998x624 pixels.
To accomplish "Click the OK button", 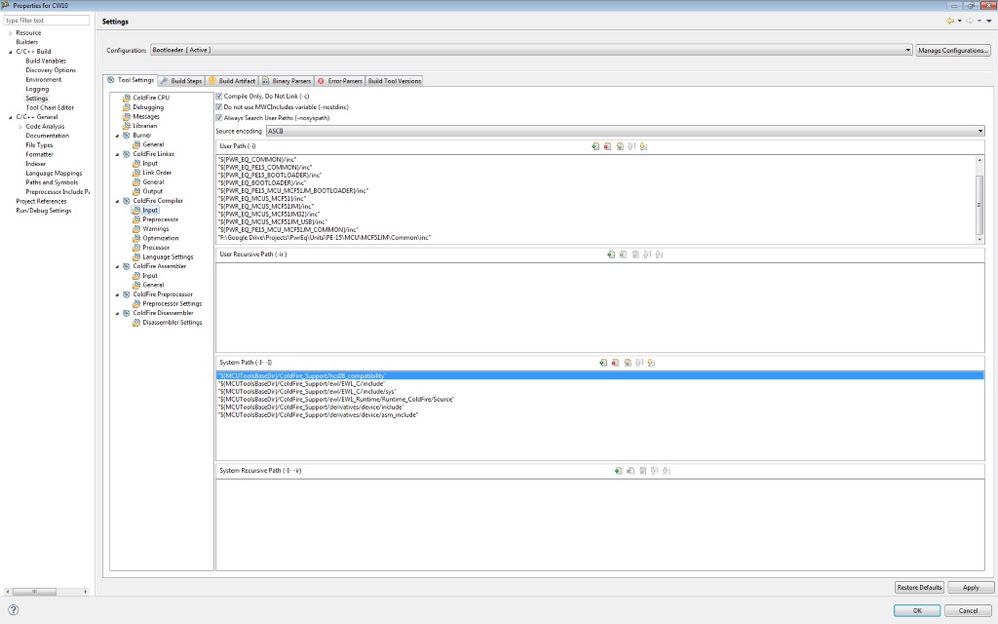I will 917,610.
